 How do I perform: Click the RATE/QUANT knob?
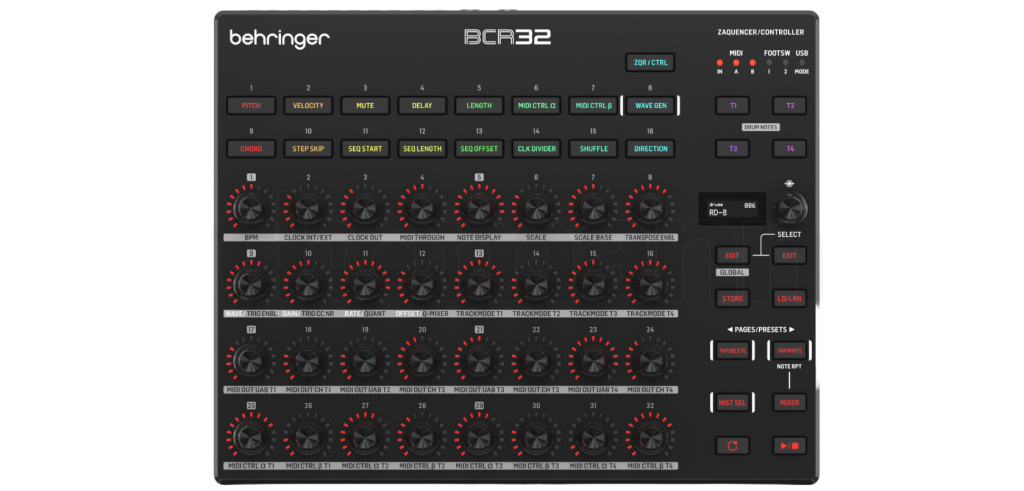click(x=365, y=284)
